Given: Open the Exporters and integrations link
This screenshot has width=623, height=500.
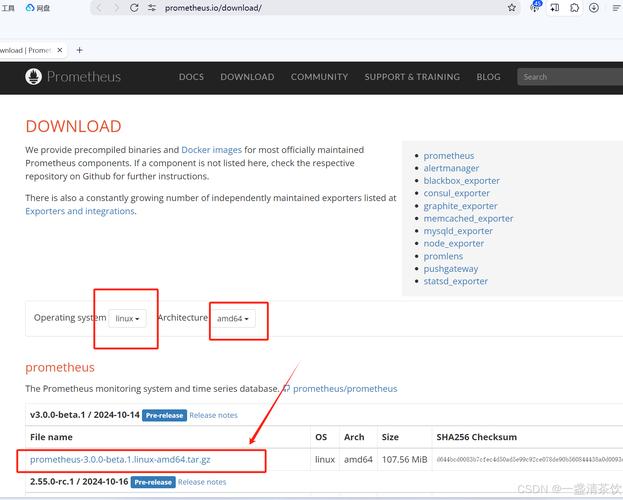Looking at the screenshot, I should point(80,211).
